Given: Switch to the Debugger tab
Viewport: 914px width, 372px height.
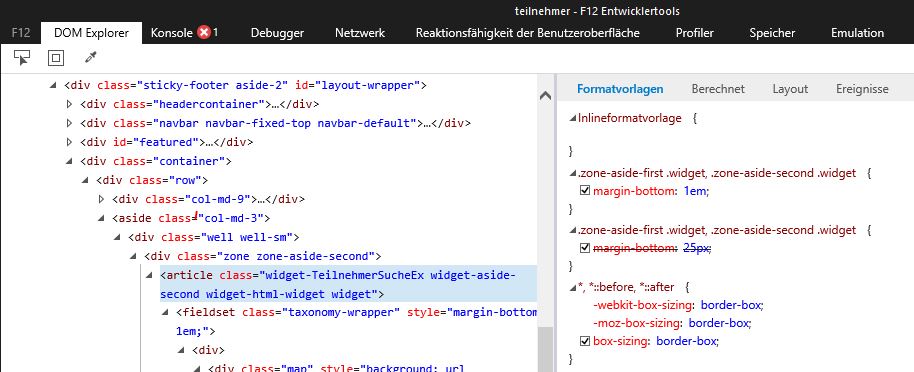Looking at the screenshot, I should pyautogui.click(x=277, y=33).
